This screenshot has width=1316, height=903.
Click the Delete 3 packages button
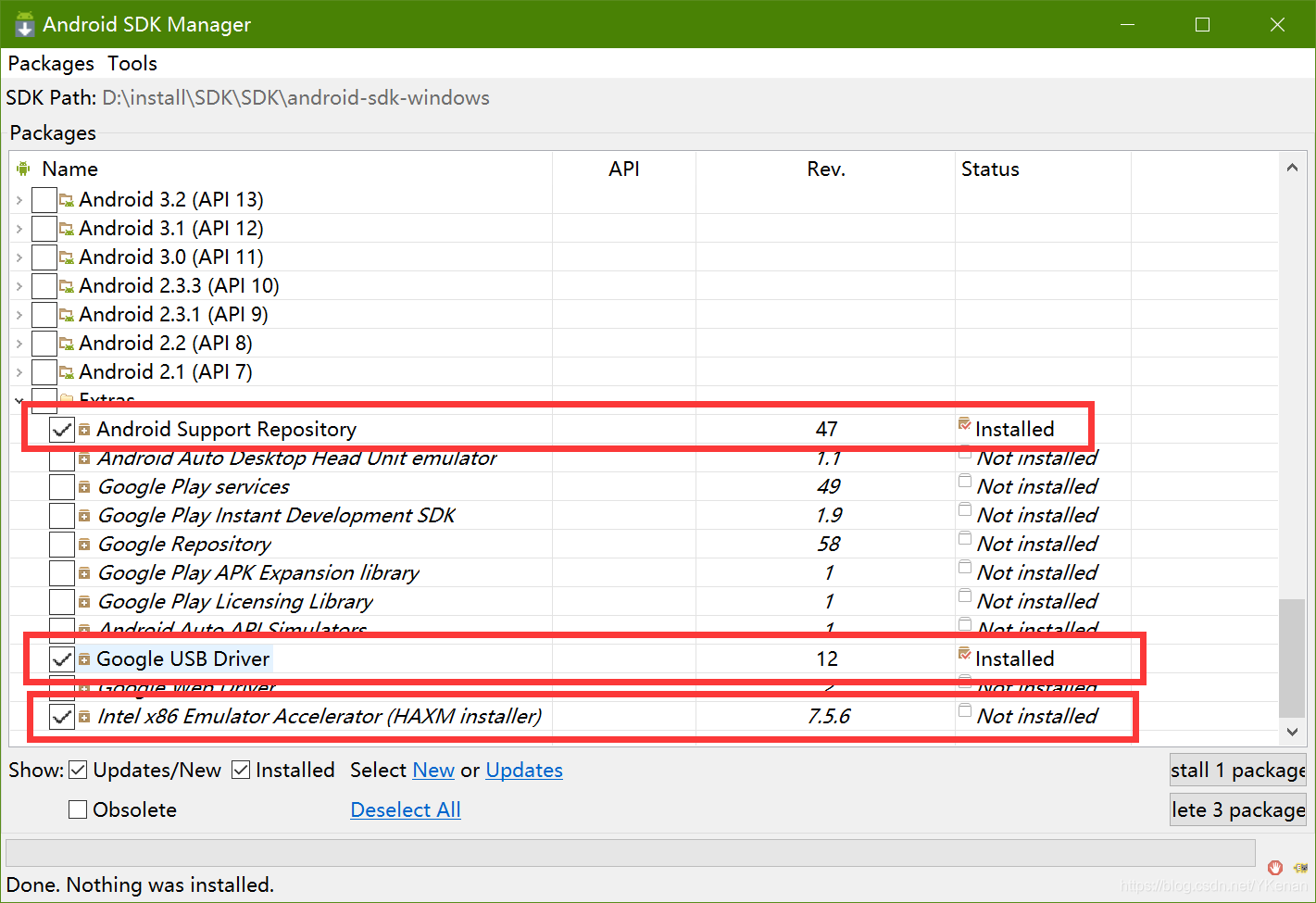[x=1238, y=810]
